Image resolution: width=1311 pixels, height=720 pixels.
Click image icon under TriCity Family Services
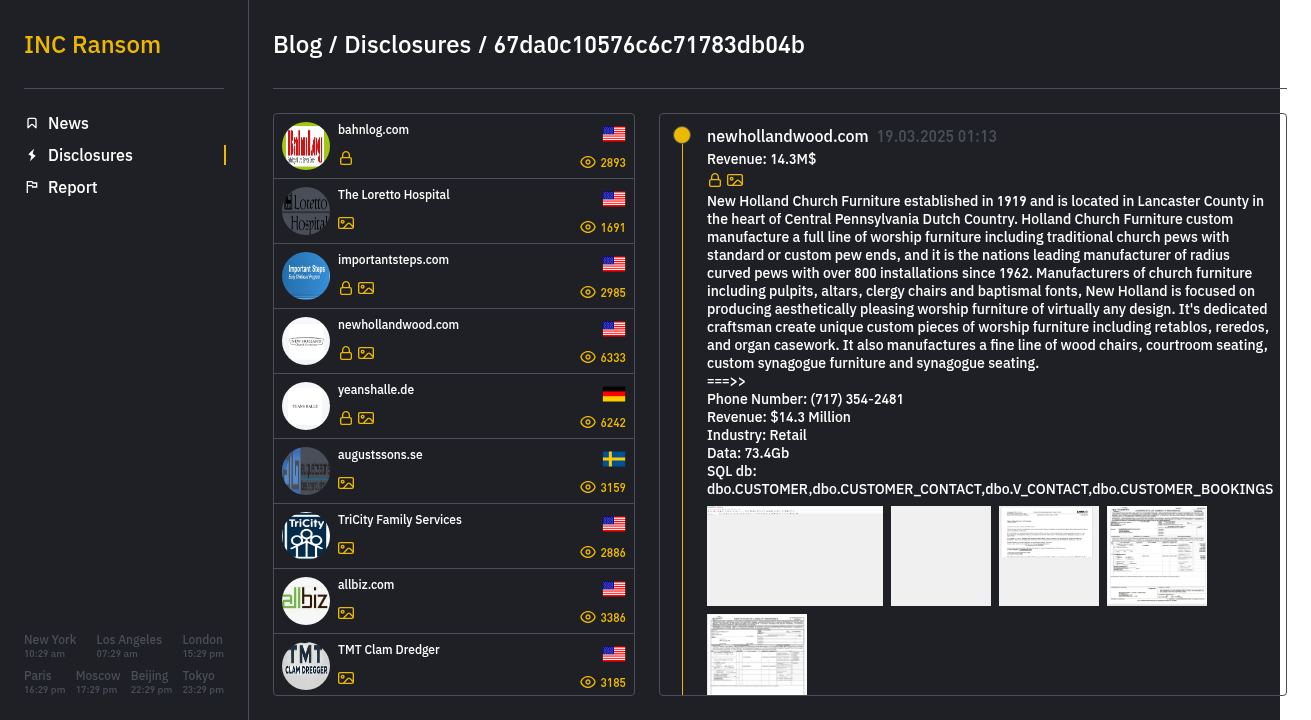pyautogui.click(x=346, y=548)
